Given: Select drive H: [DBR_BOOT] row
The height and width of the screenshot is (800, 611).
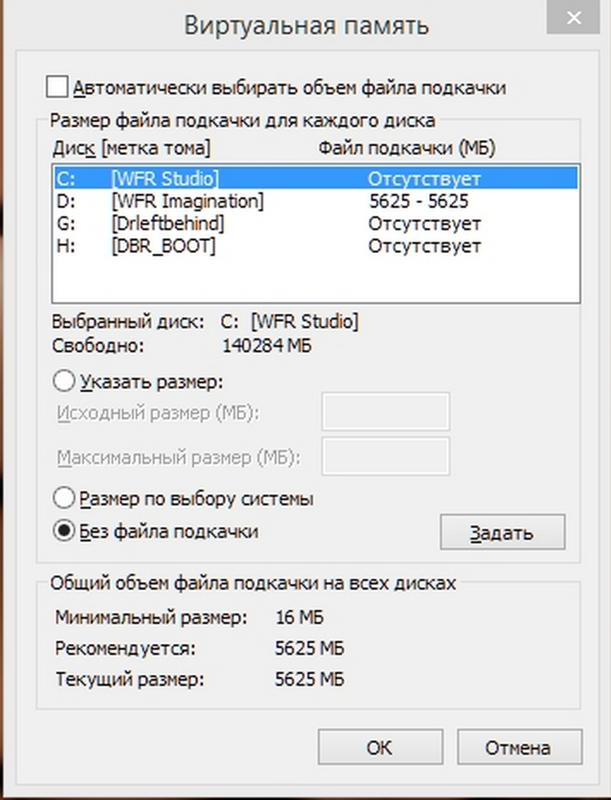Looking at the screenshot, I should [x=316, y=246].
